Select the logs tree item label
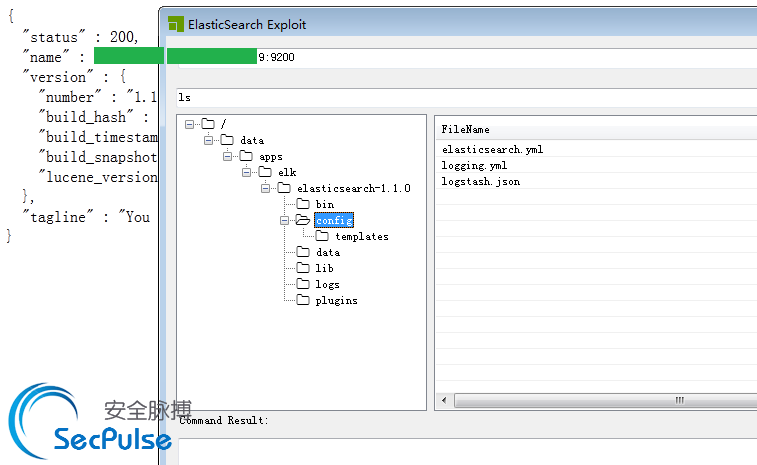 327,284
